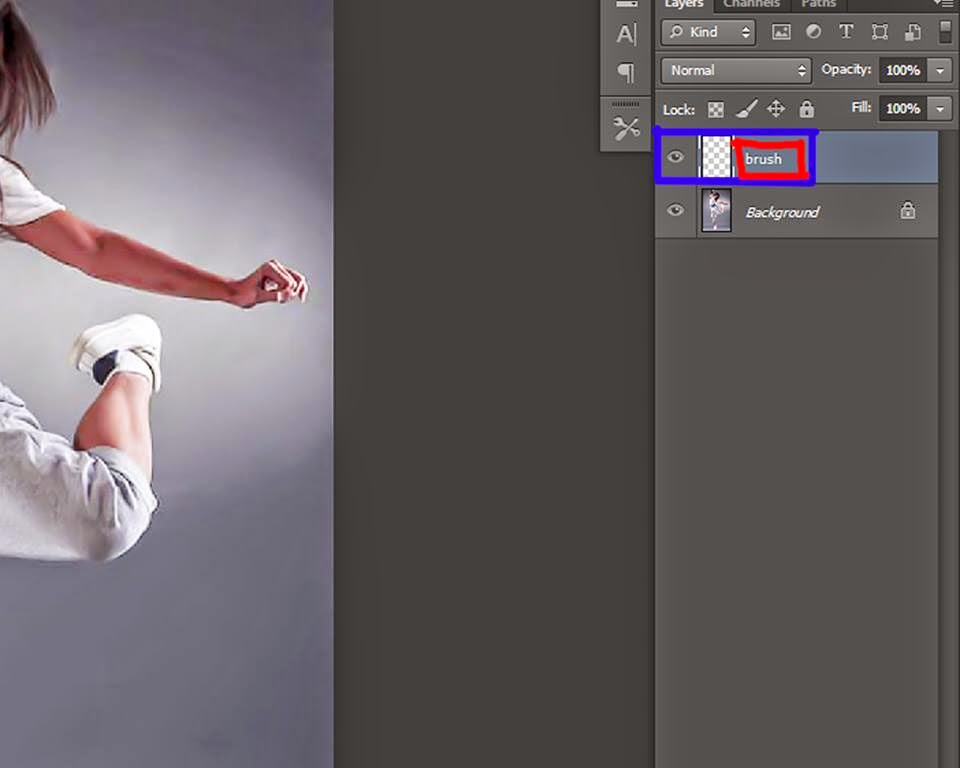
Task: Open the Opacity slider dropdown arrow
Action: coord(940,70)
